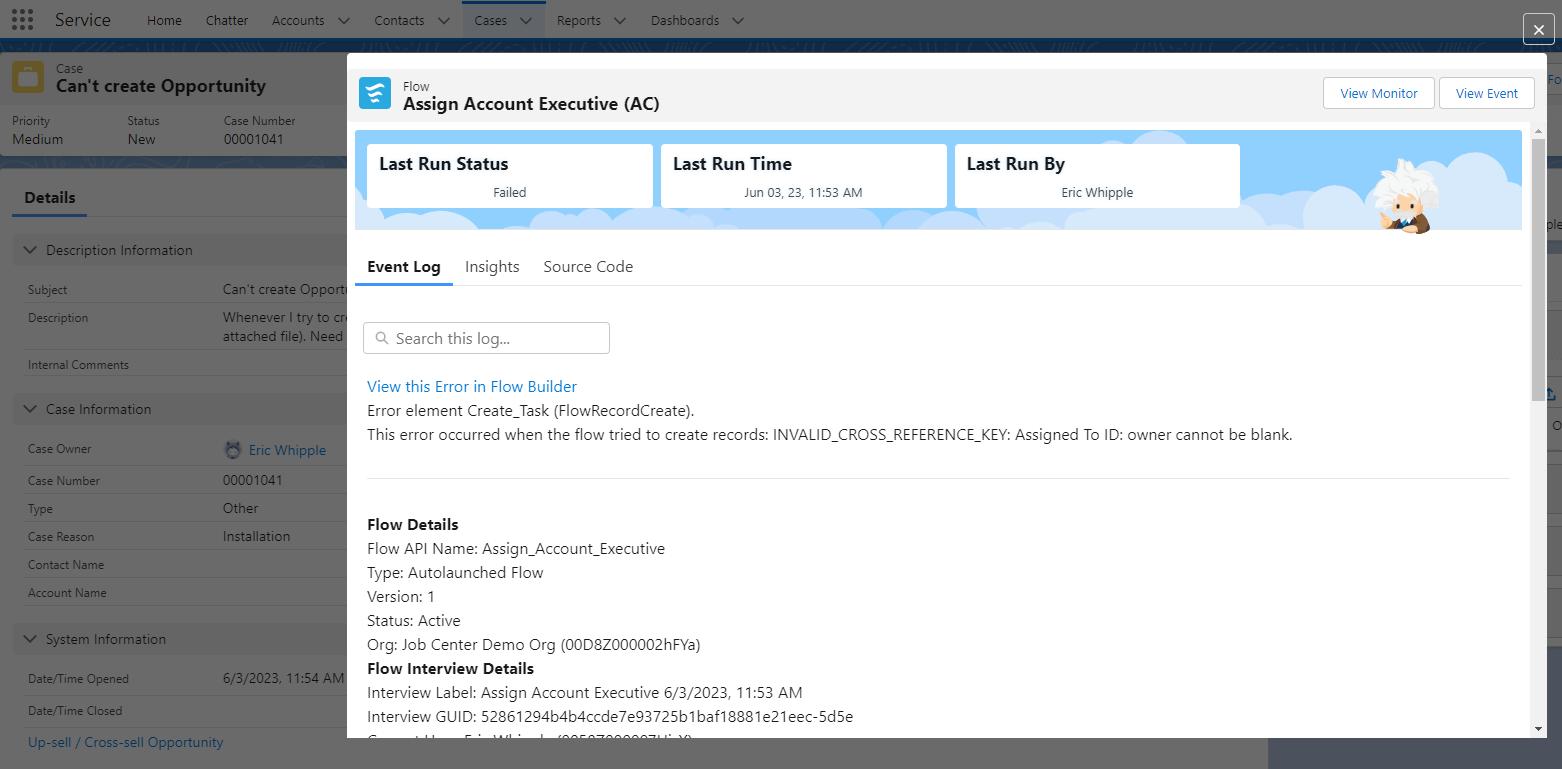Collapse the System Information section
The height and width of the screenshot is (769, 1562).
click(30, 639)
